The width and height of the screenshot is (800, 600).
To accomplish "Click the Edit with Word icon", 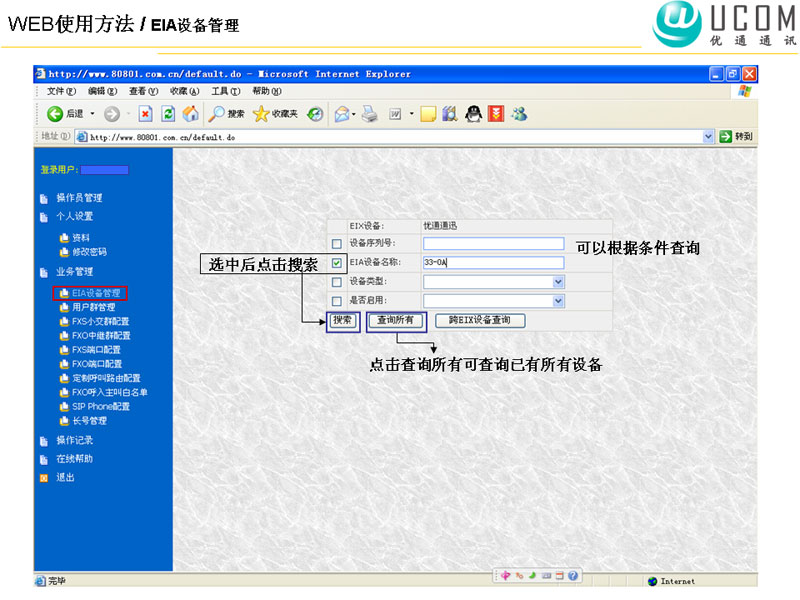I will [395, 114].
